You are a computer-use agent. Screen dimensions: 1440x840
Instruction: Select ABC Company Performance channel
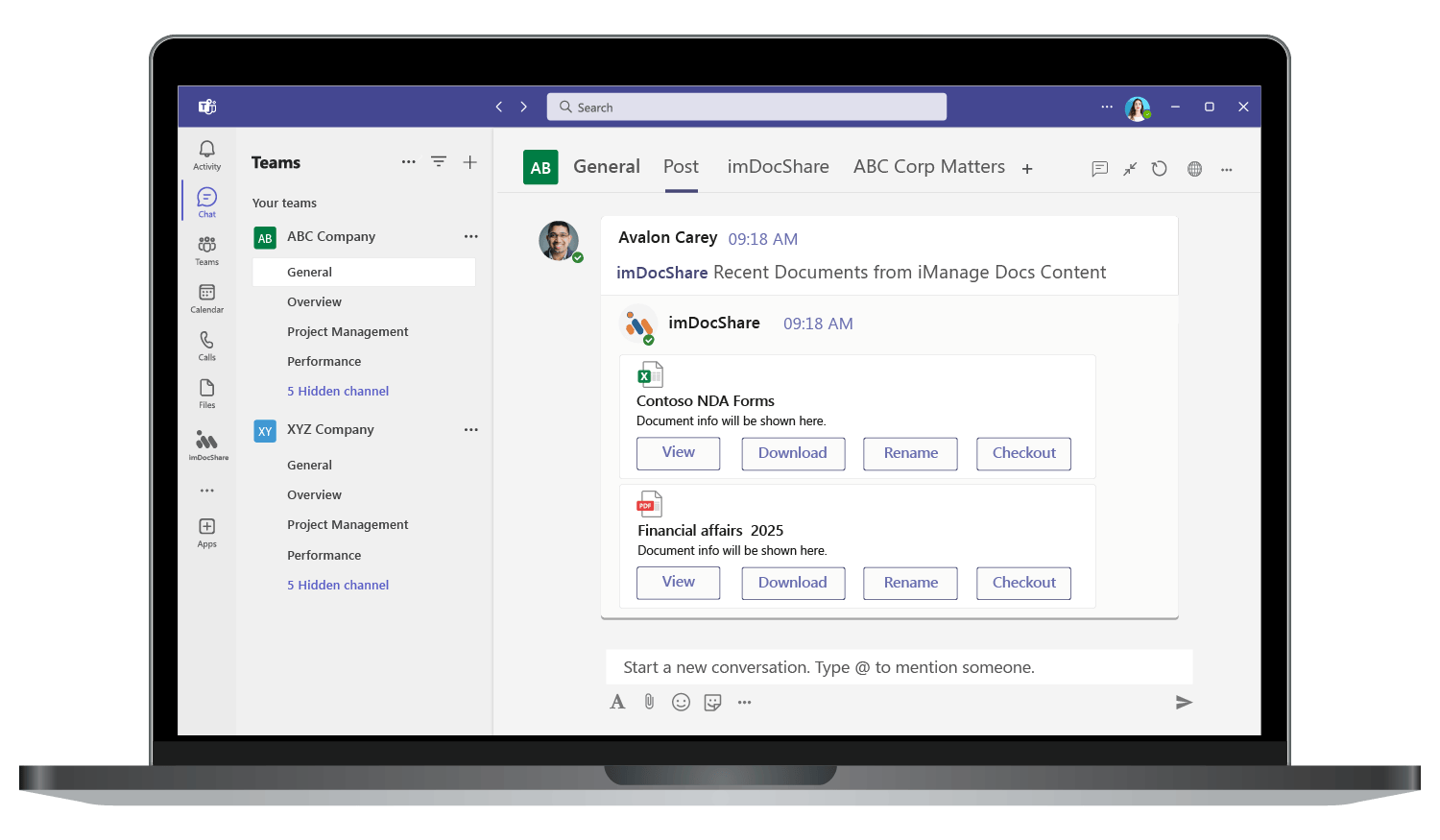pyautogui.click(x=324, y=362)
